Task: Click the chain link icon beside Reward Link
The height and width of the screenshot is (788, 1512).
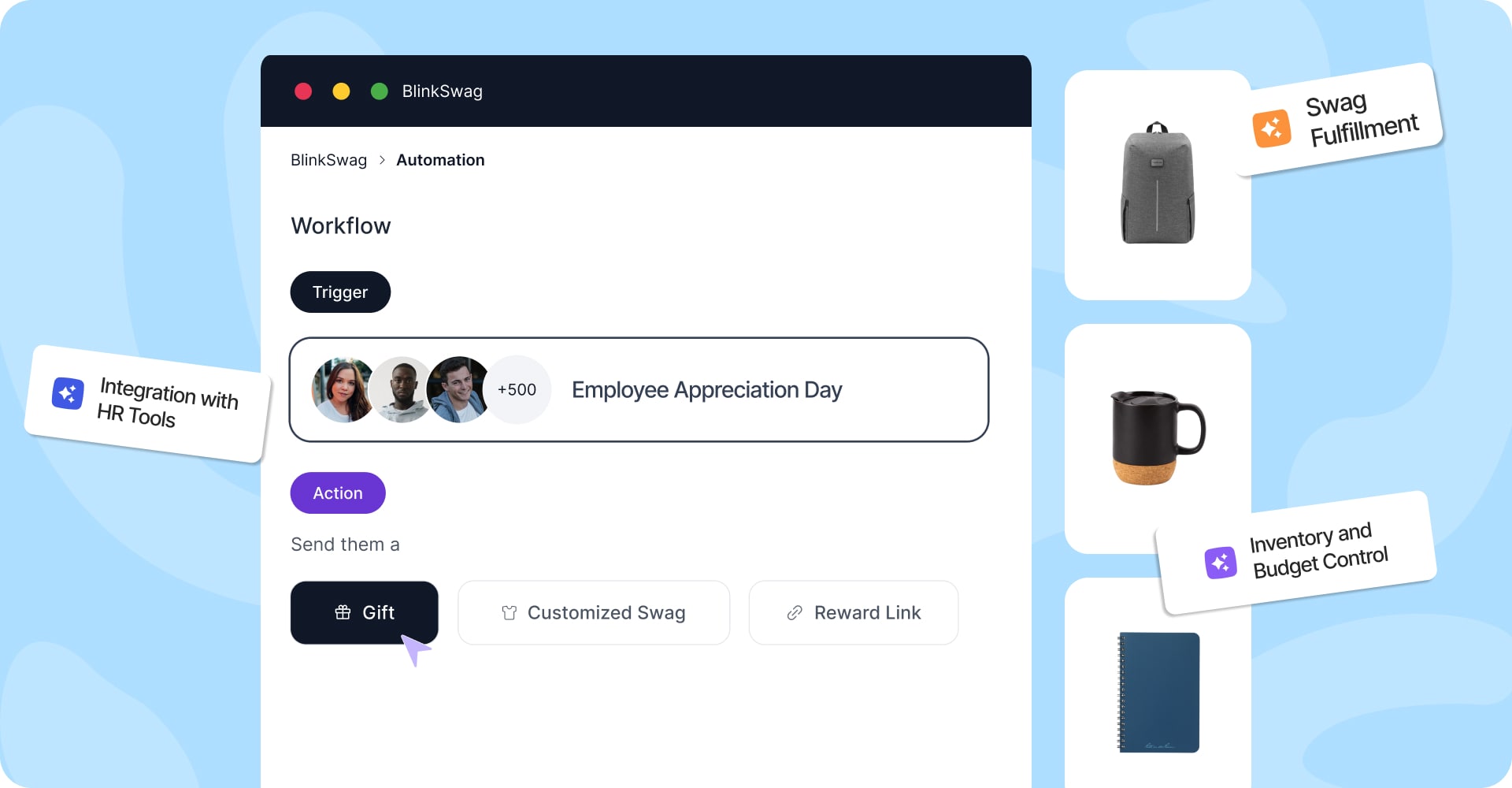Action: point(795,613)
